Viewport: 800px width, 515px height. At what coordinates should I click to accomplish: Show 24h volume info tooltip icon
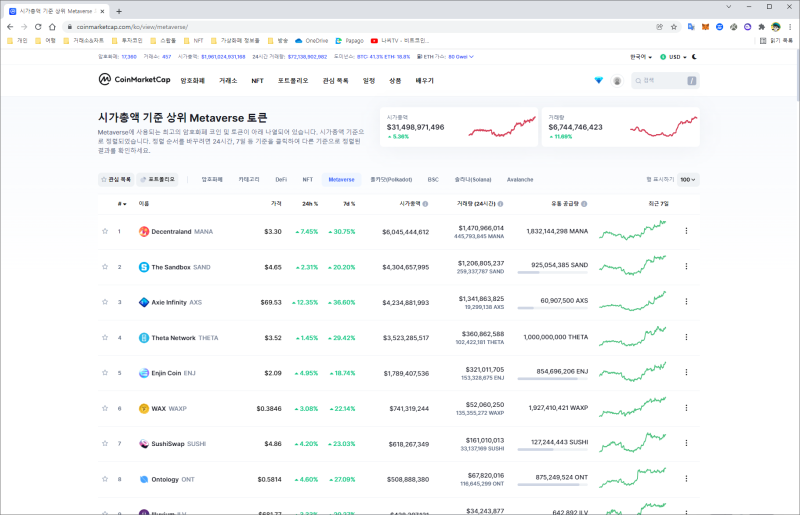click(x=501, y=204)
